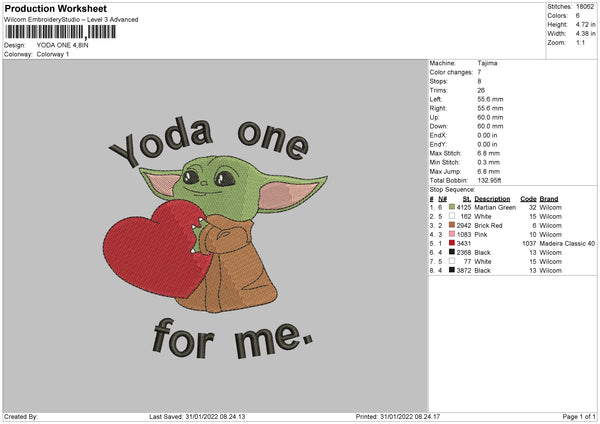
Task: Click the Width value 4.38 in
Action: point(585,34)
